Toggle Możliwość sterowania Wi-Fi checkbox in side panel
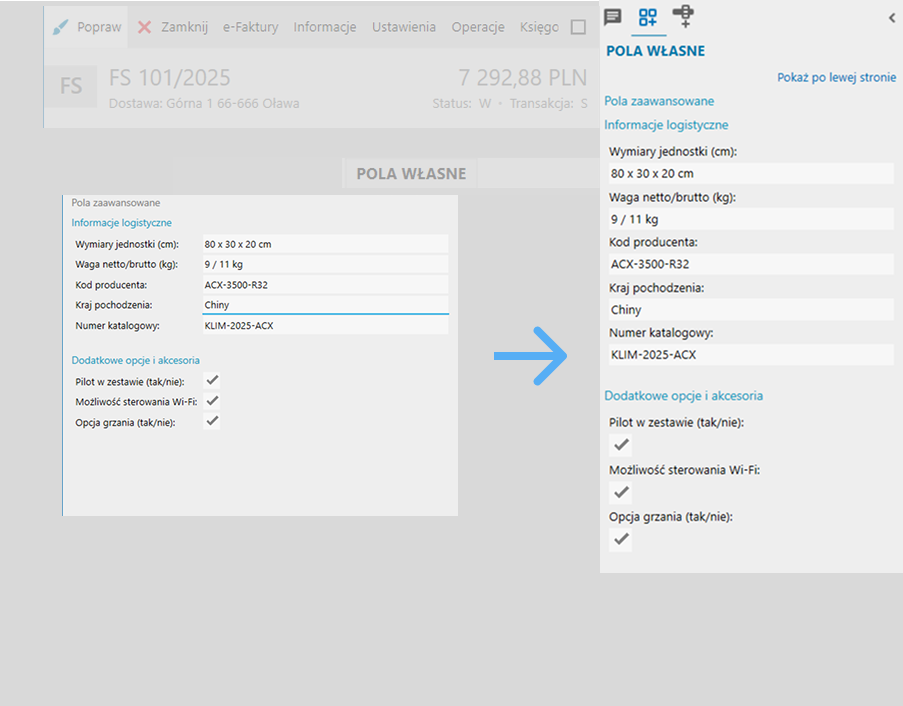 coord(621,492)
